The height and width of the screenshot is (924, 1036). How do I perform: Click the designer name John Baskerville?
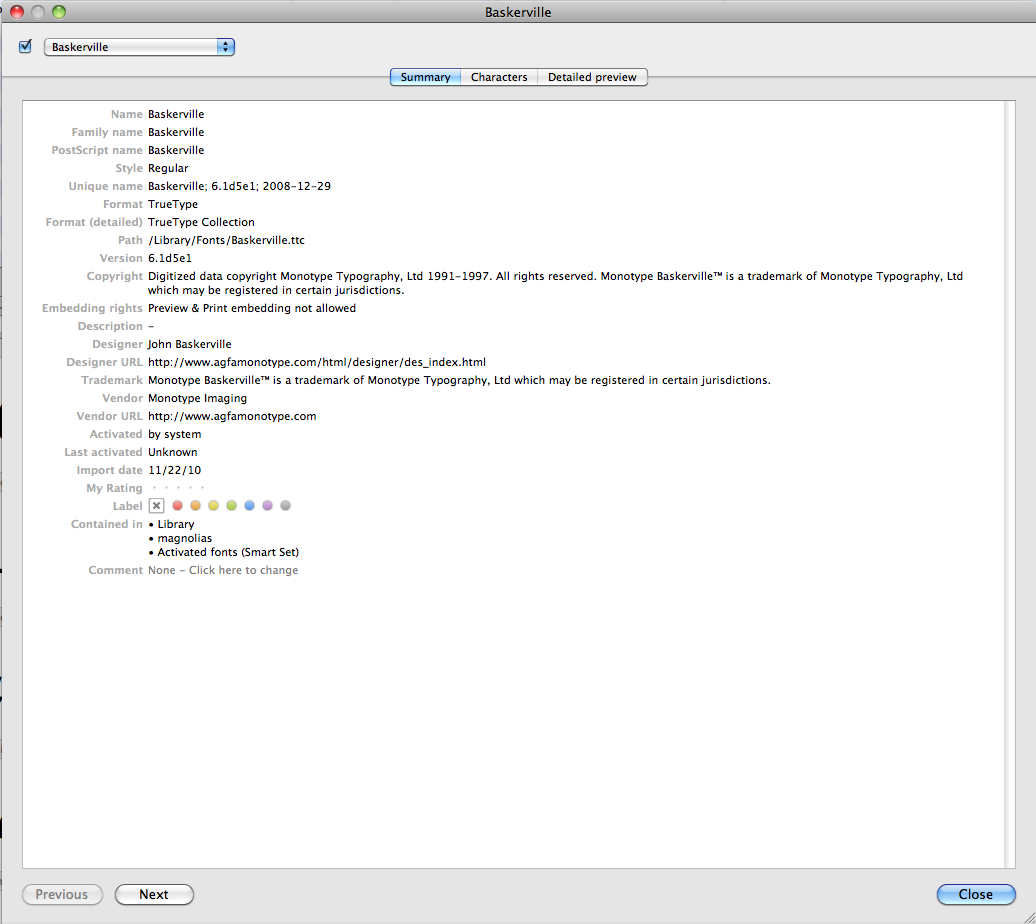click(x=190, y=344)
